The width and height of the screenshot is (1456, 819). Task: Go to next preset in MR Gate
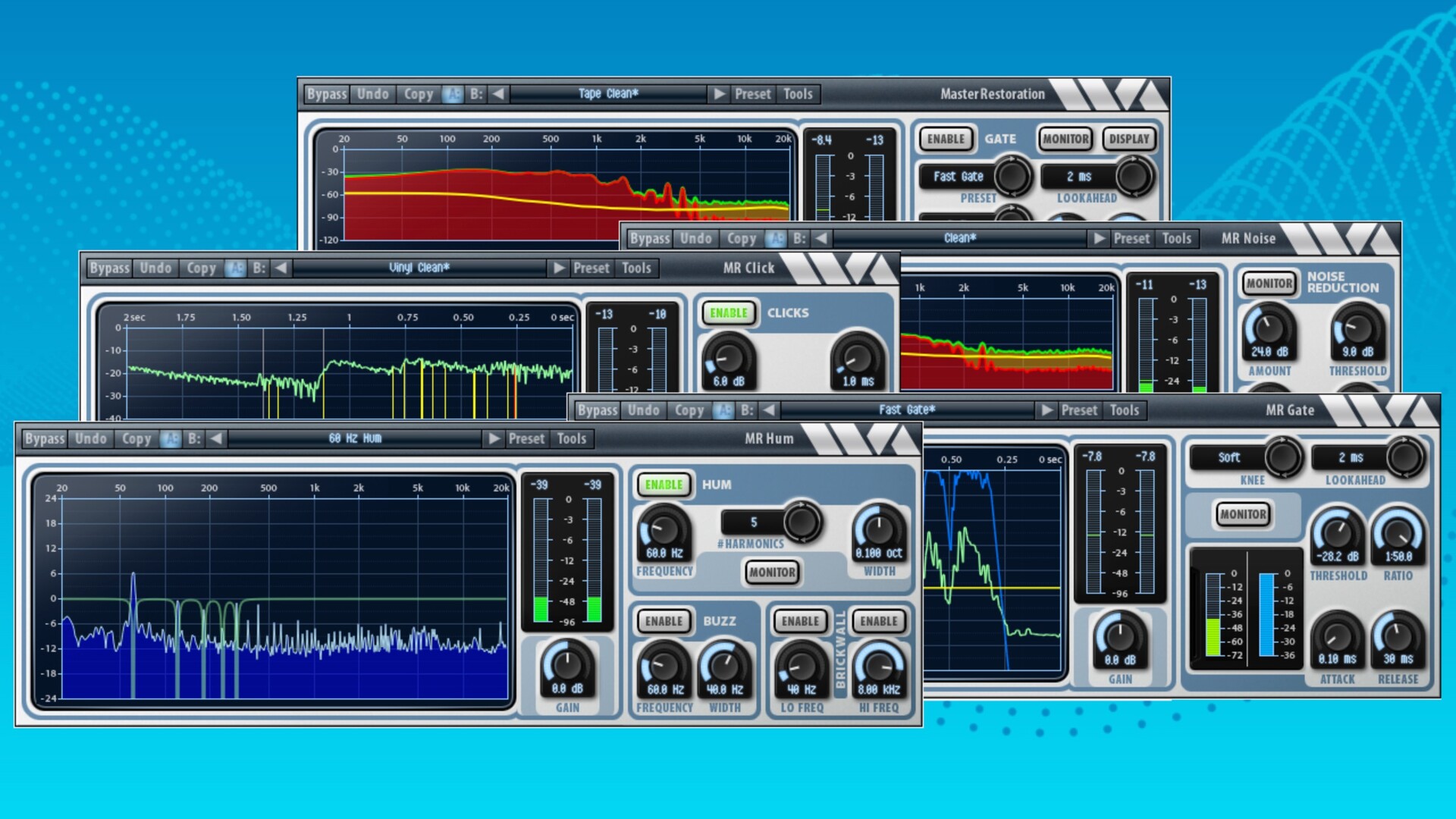point(1046,410)
